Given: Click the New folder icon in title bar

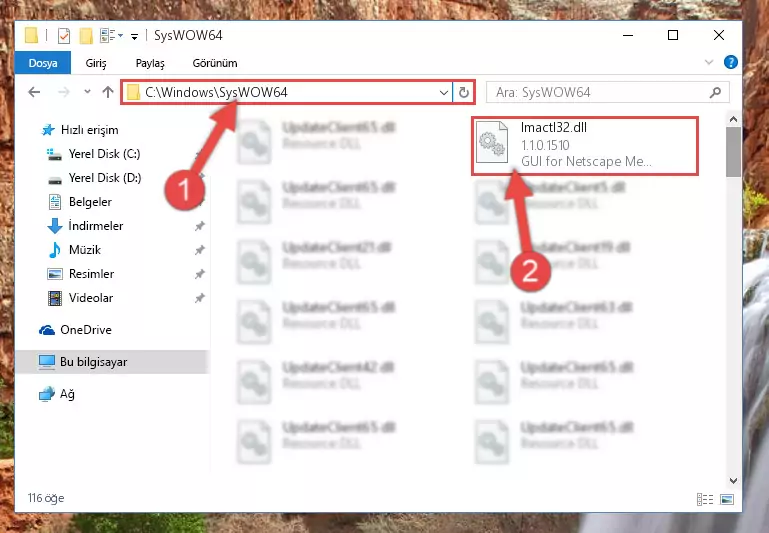Looking at the screenshot, I should (x=86, y=36).
